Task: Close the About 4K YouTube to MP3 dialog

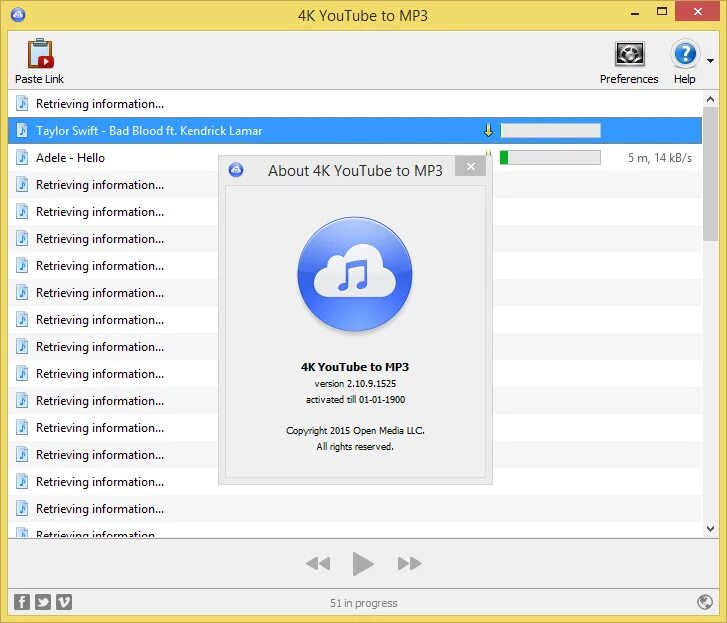Action: coord(471,166)
